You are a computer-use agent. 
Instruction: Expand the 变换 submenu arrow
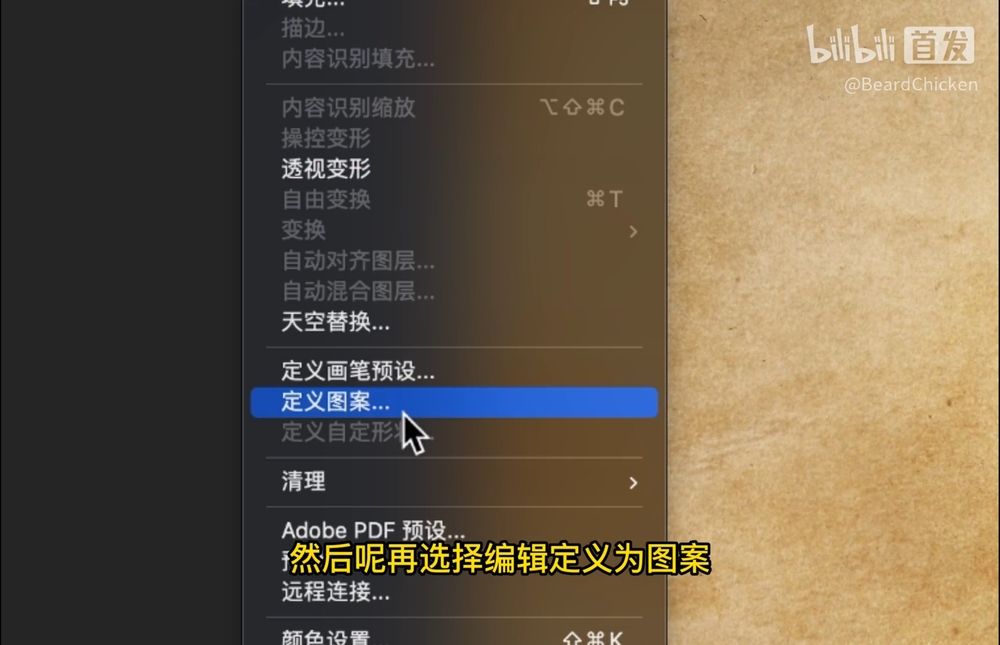pyautogui.click(x=633, y=231)
